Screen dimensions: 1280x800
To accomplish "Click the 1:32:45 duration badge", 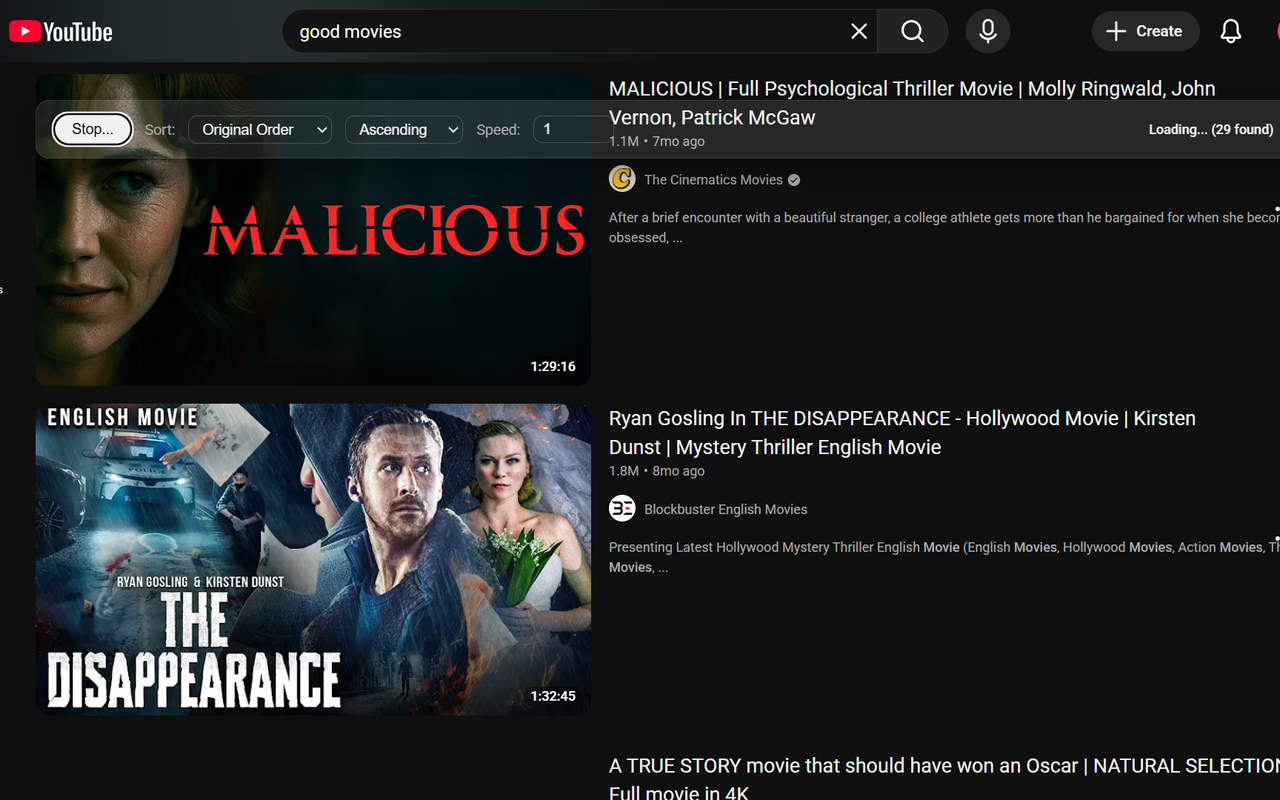I will (553, 696).
